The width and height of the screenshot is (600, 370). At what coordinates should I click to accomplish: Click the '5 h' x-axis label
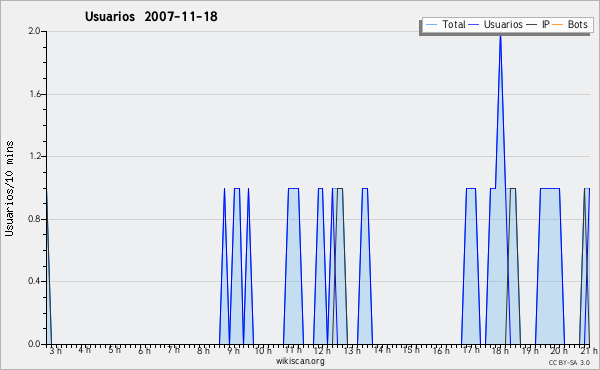pos(114,350)
